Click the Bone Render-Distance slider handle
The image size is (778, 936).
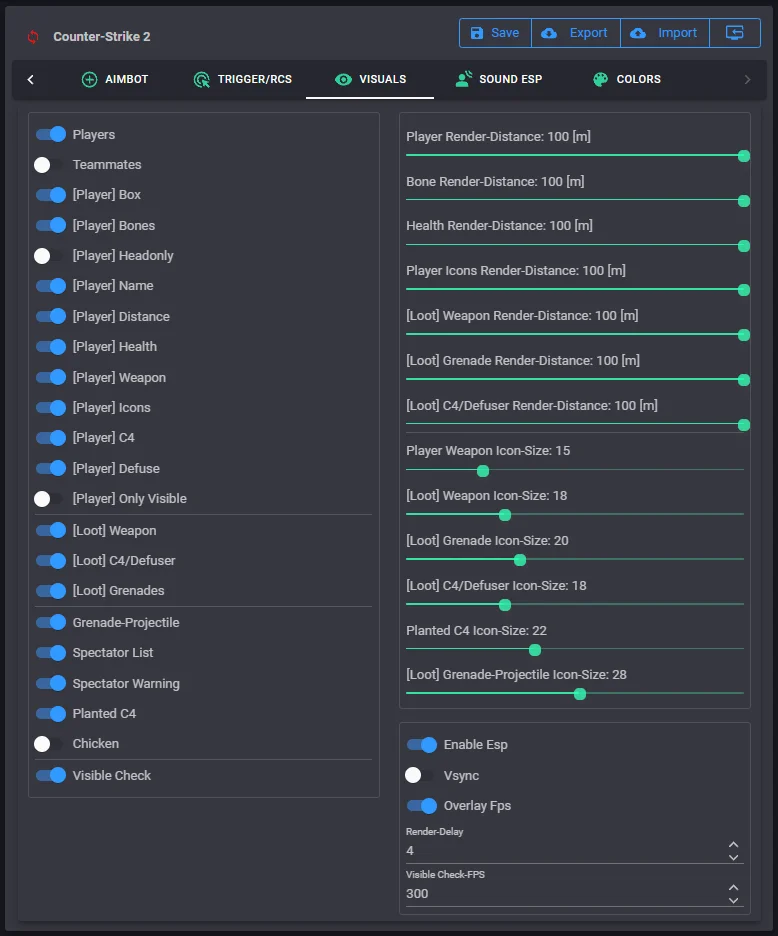pos(744,201)
